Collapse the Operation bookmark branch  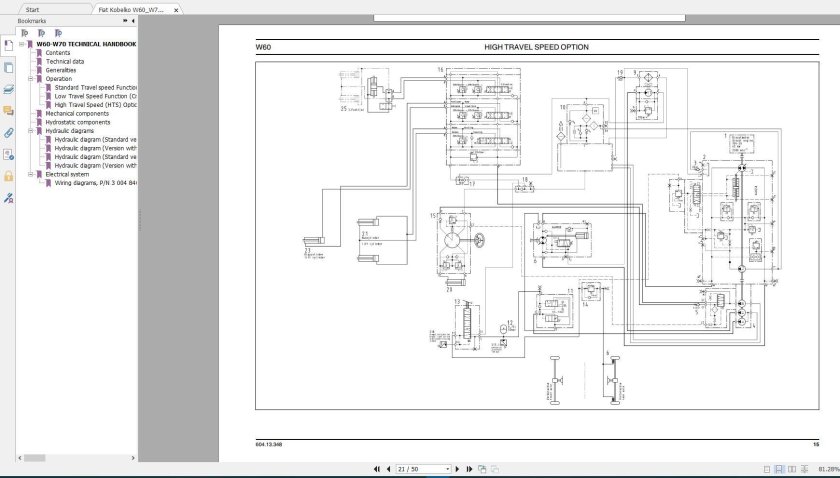[x=30, y=79]
